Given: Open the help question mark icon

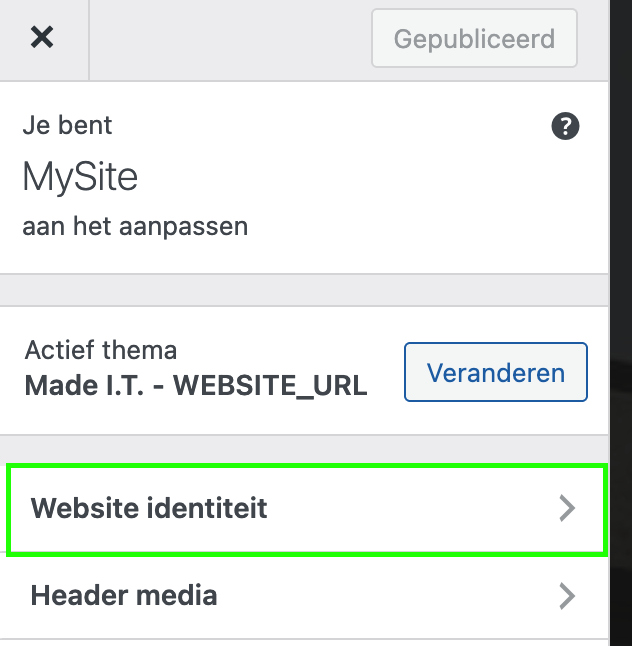Looking at the screenshot, I should pos(565,127).
